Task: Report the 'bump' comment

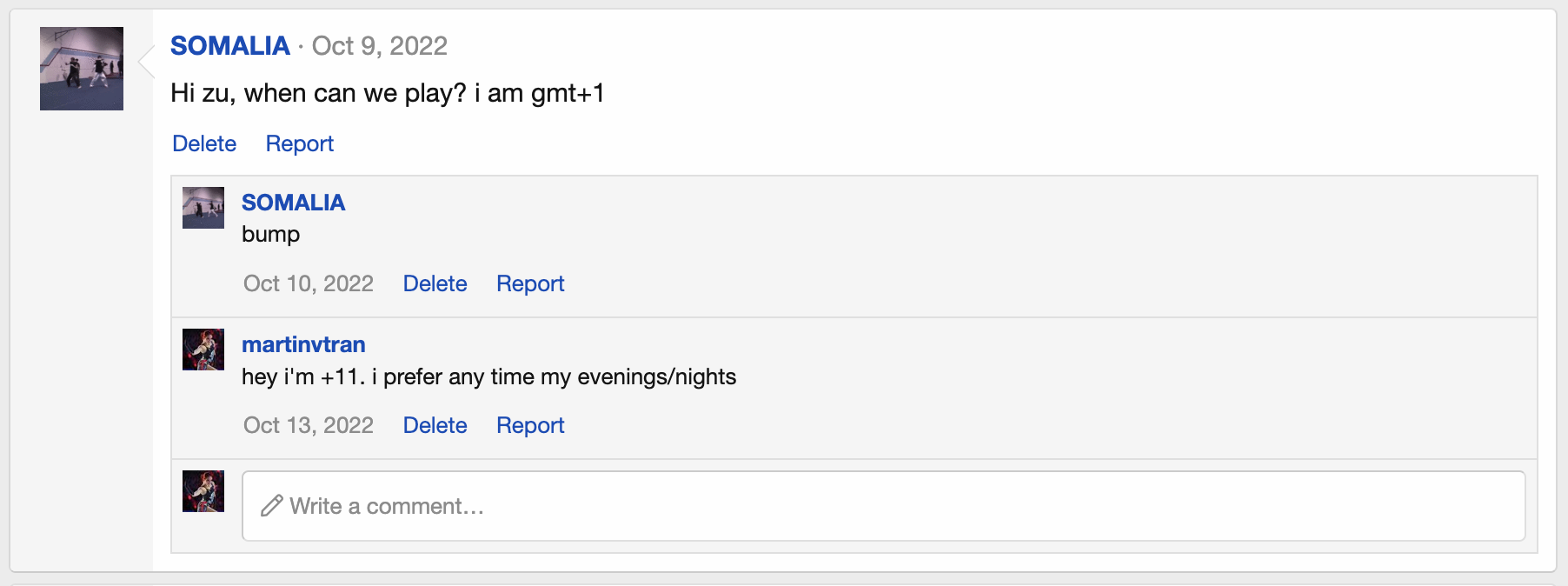Action: 530,283
